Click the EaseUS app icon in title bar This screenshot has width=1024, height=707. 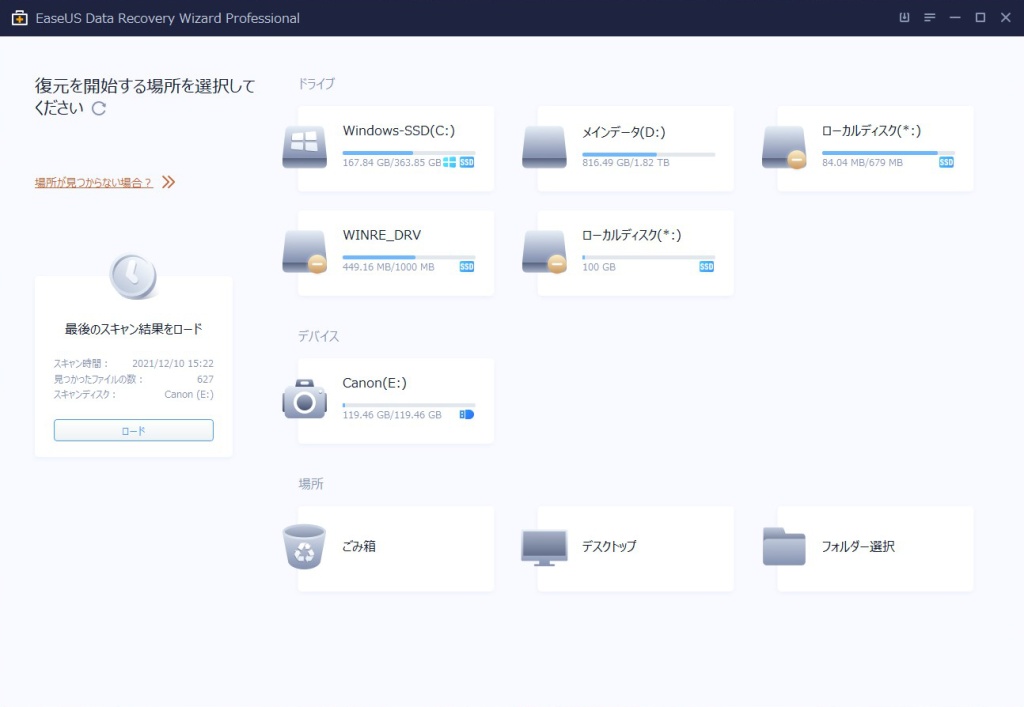click(x=20, y=18)
